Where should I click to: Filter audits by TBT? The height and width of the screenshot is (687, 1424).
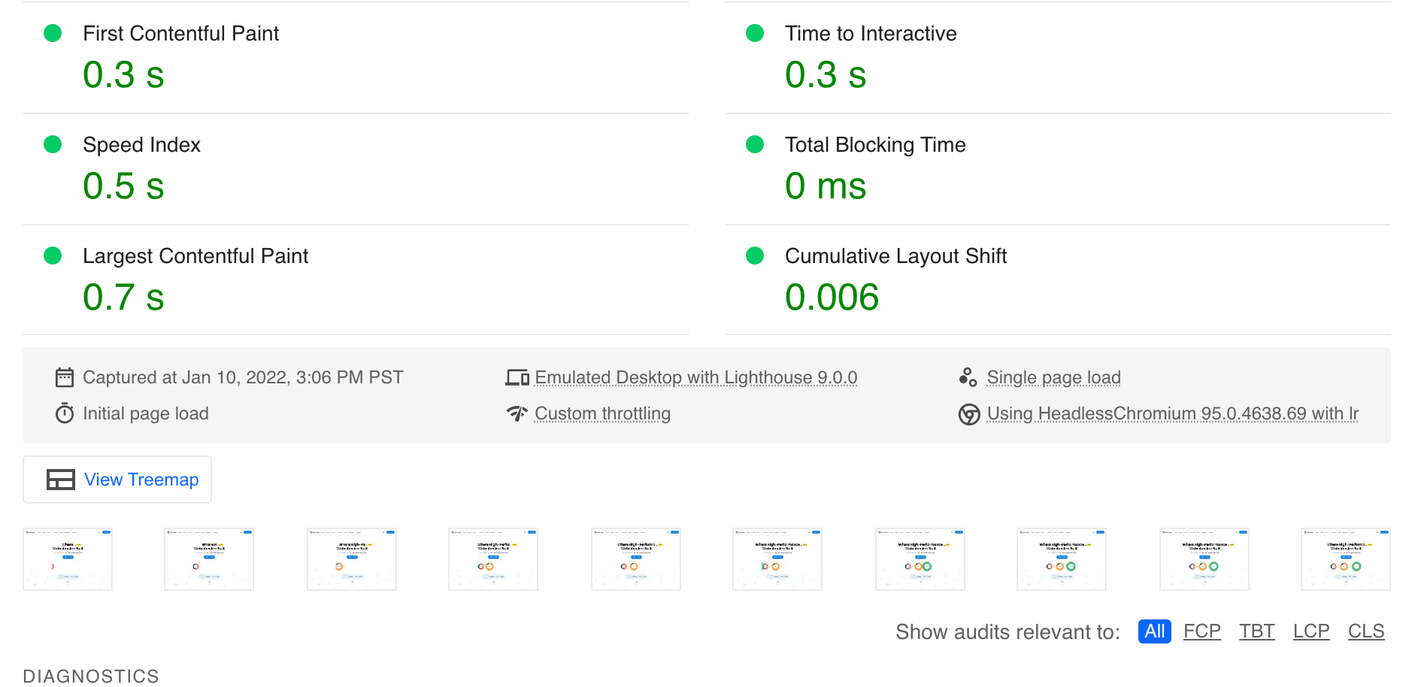tap(1256, 631)
